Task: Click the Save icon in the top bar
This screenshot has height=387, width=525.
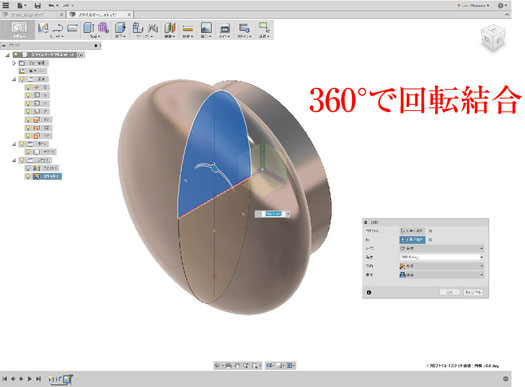Action: (x=38, y=5)
